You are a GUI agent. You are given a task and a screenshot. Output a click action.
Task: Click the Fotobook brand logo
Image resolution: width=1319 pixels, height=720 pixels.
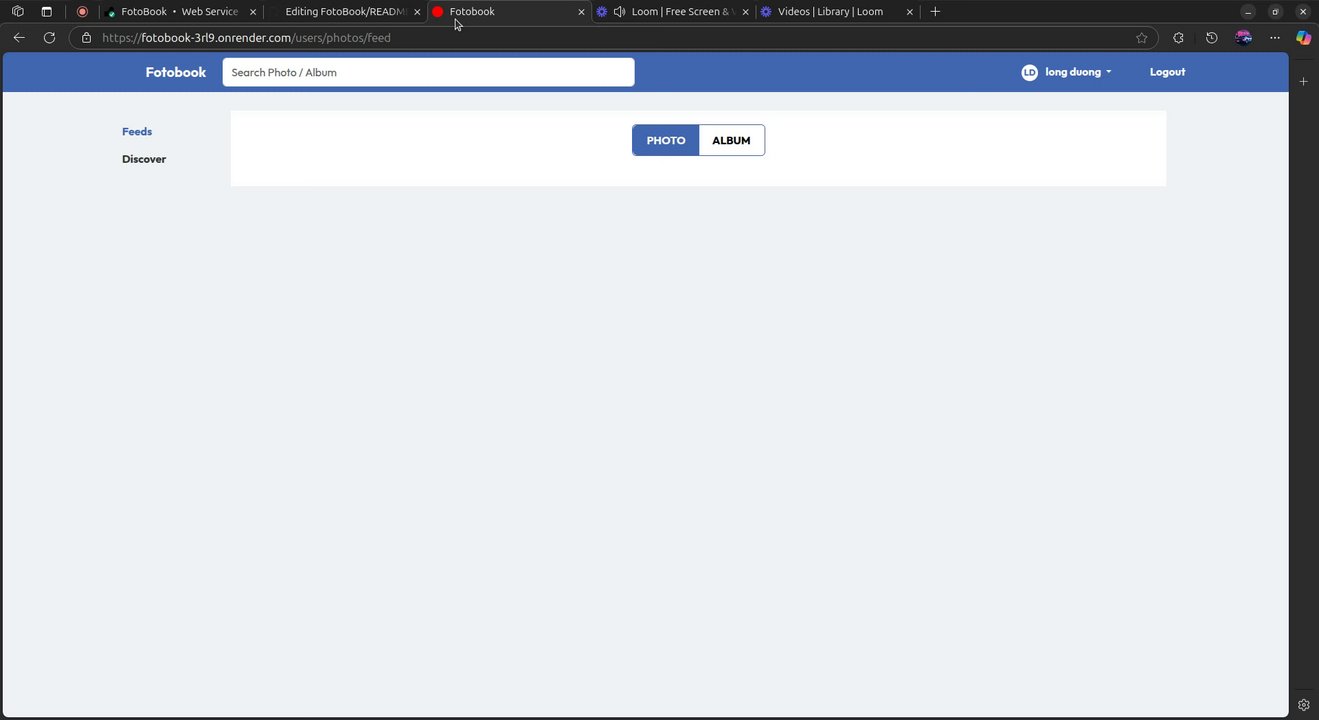coord(176,72)
